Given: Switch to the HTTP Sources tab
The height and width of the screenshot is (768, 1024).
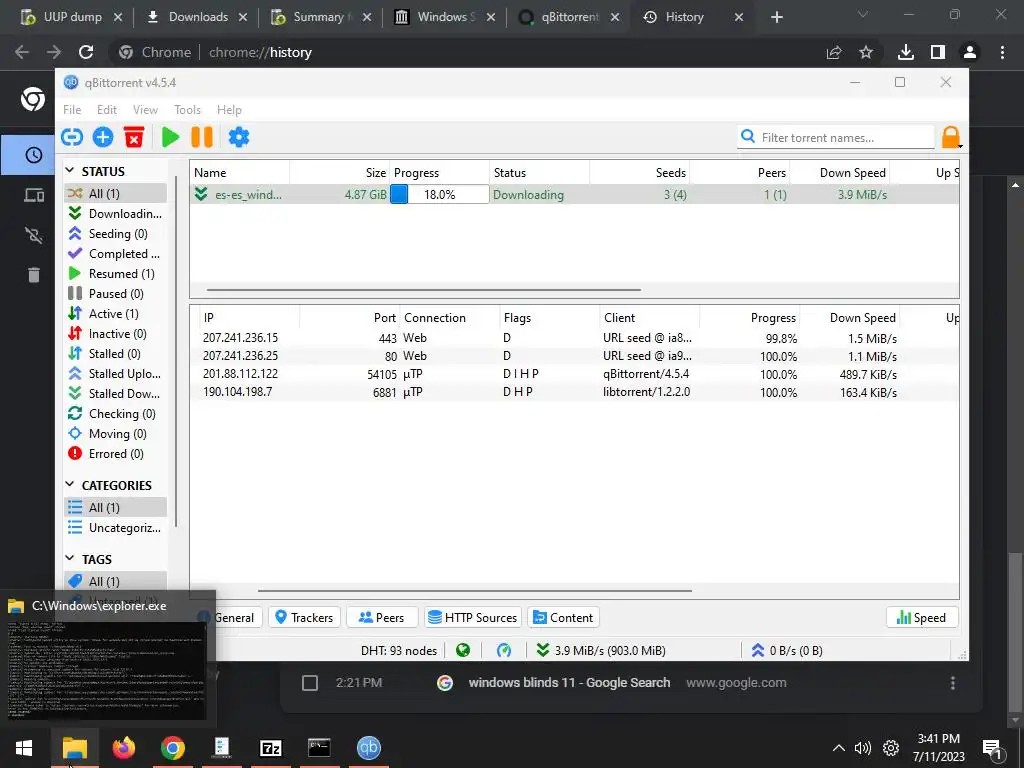Looking at the screenshot, I should pos(473,617).
